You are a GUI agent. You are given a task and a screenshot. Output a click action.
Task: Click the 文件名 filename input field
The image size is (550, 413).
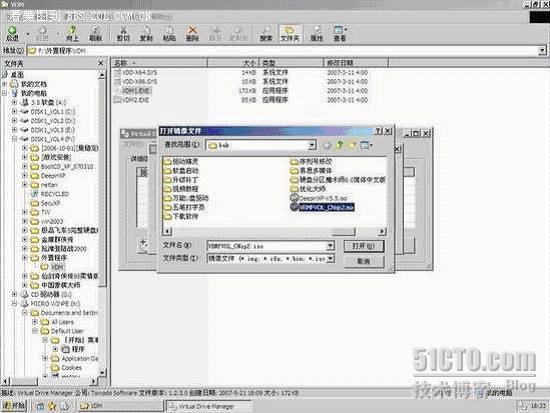(x=267, y=246)
